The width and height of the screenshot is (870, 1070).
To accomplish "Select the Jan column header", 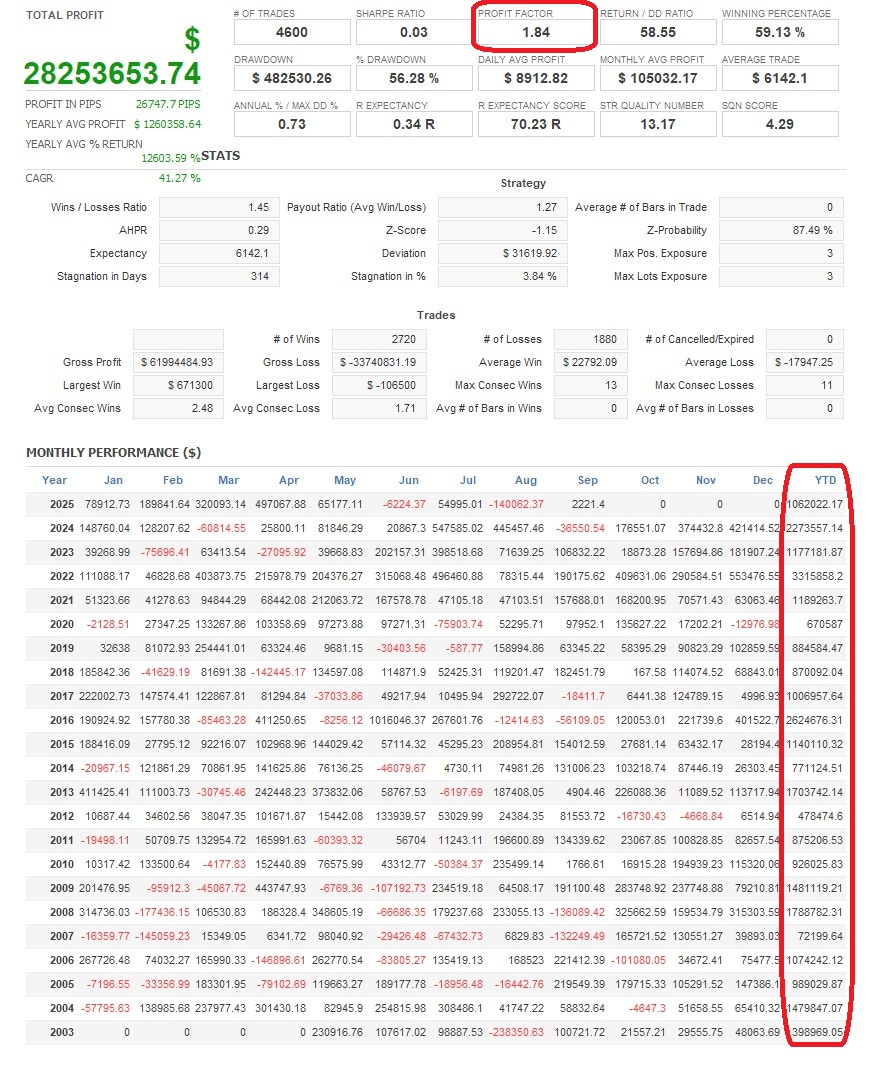I will click(113, 480).
